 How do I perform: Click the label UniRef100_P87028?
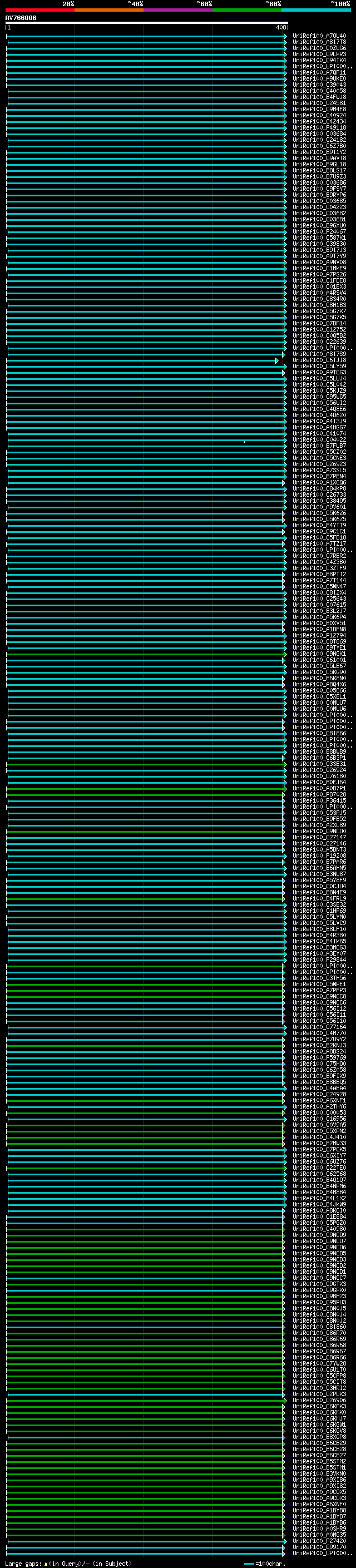(x=319, y=794)
